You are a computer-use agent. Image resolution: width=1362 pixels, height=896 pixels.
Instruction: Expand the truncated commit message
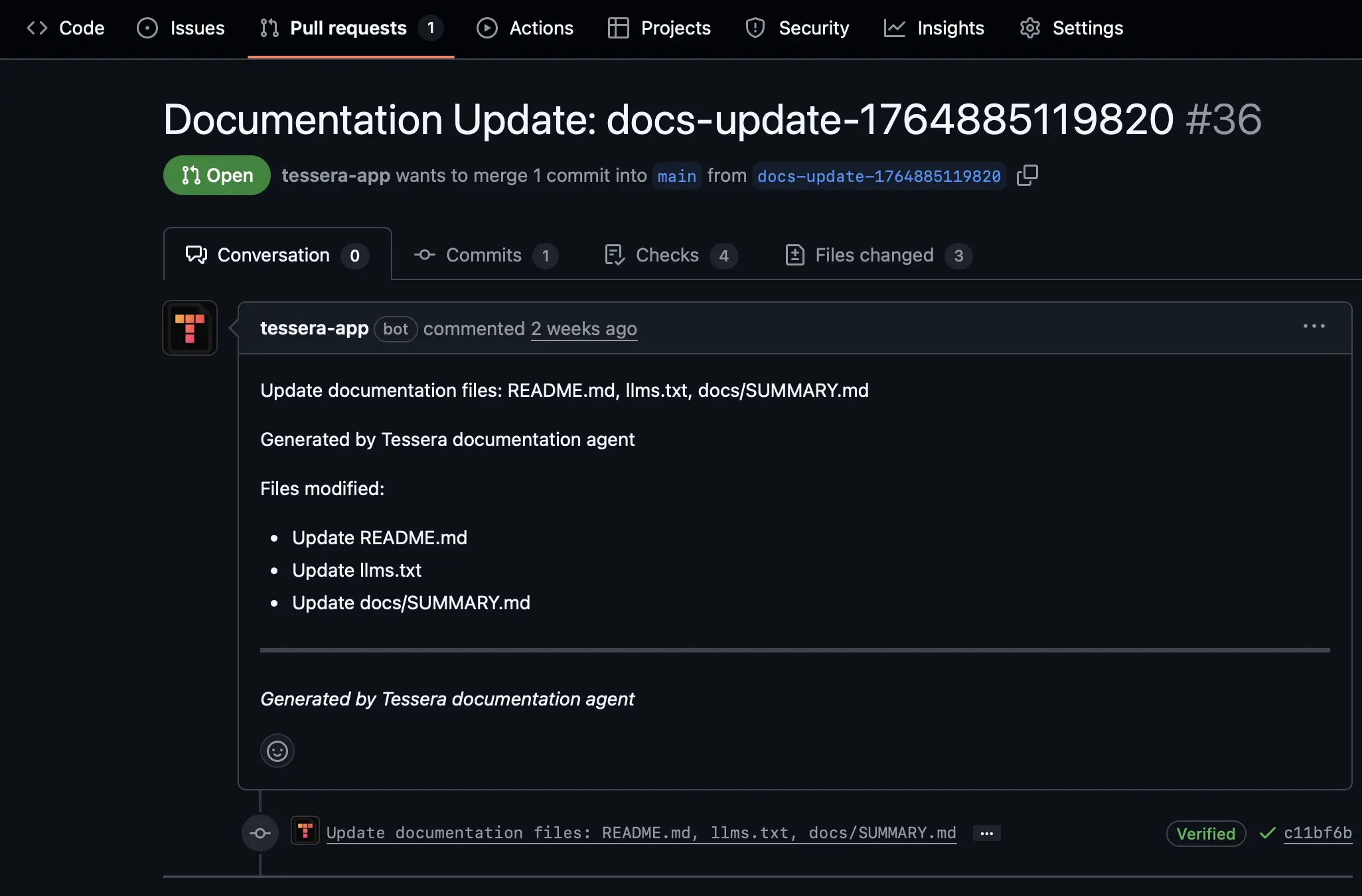985,834
